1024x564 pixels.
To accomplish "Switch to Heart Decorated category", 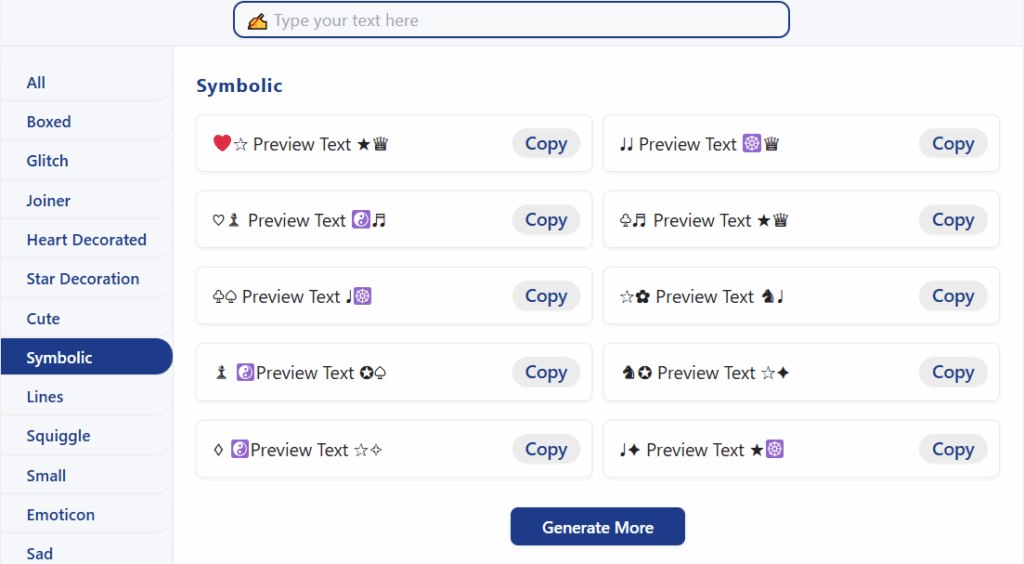I will point(86,240).
